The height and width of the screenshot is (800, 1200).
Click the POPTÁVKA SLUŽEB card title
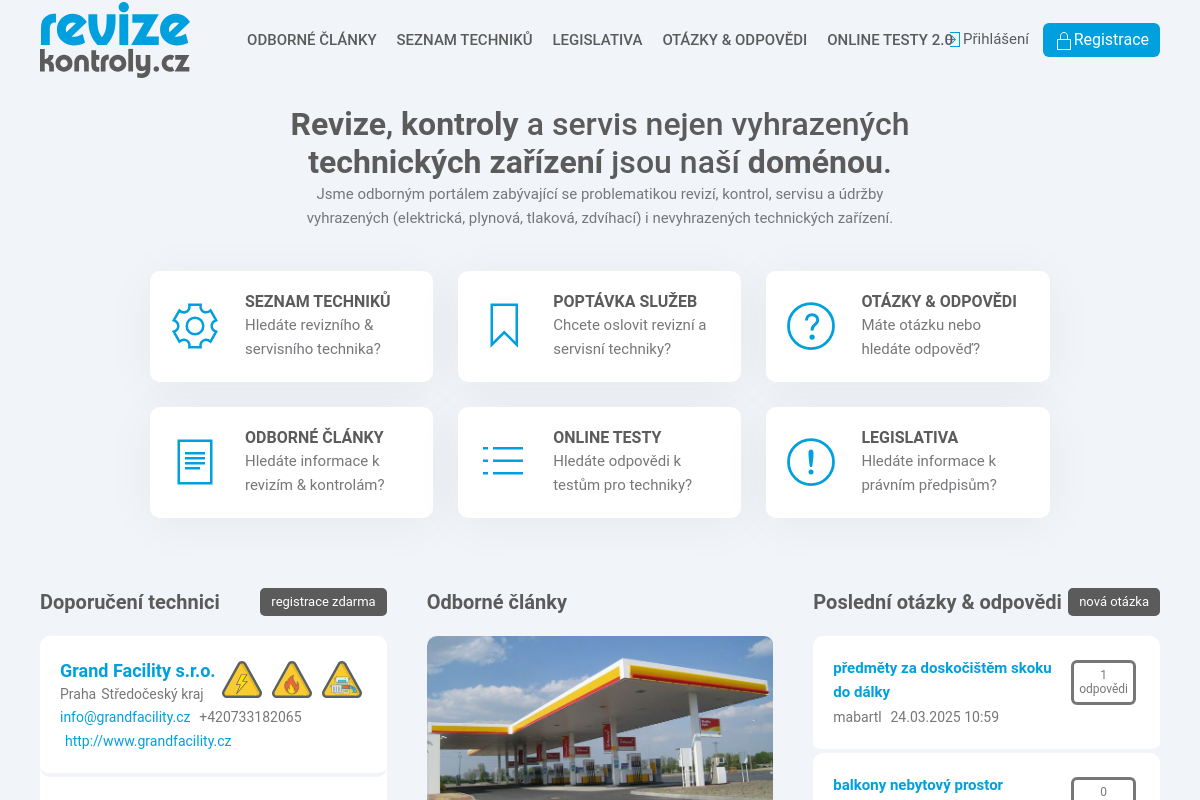click(625, 301)
